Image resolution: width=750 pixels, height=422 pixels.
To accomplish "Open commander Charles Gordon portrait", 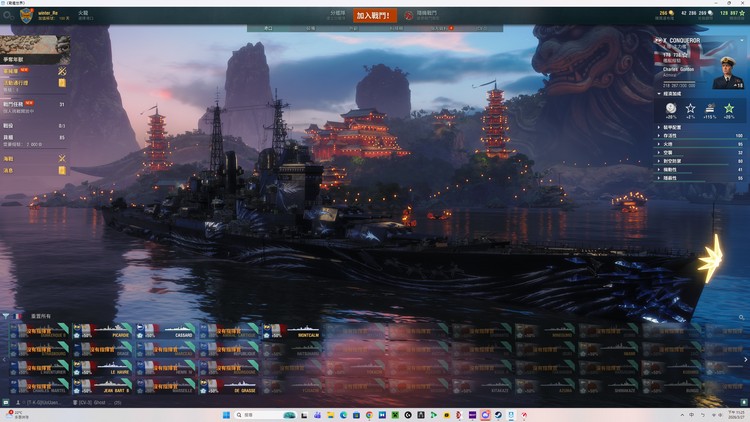I will pos(727,70).
